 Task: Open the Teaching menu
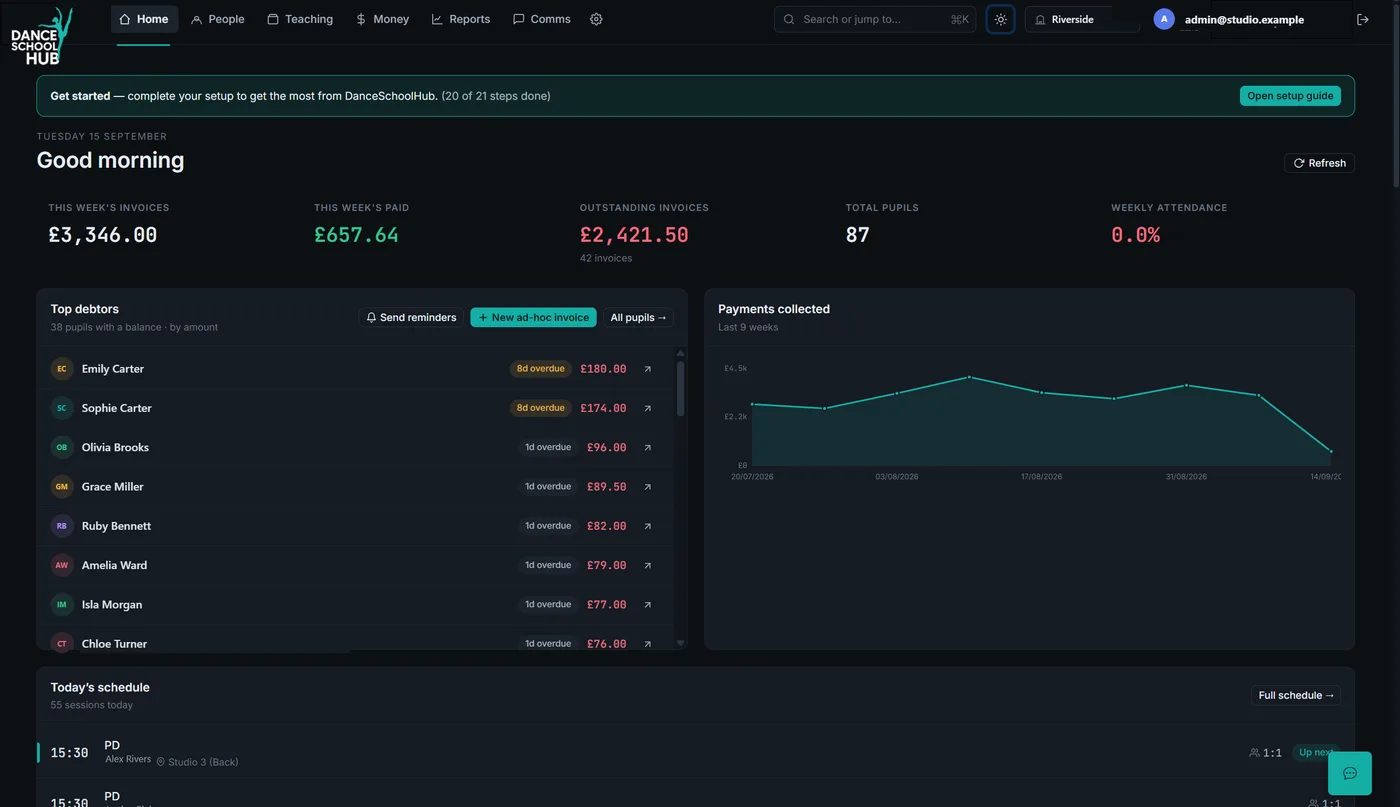(300, 19)
